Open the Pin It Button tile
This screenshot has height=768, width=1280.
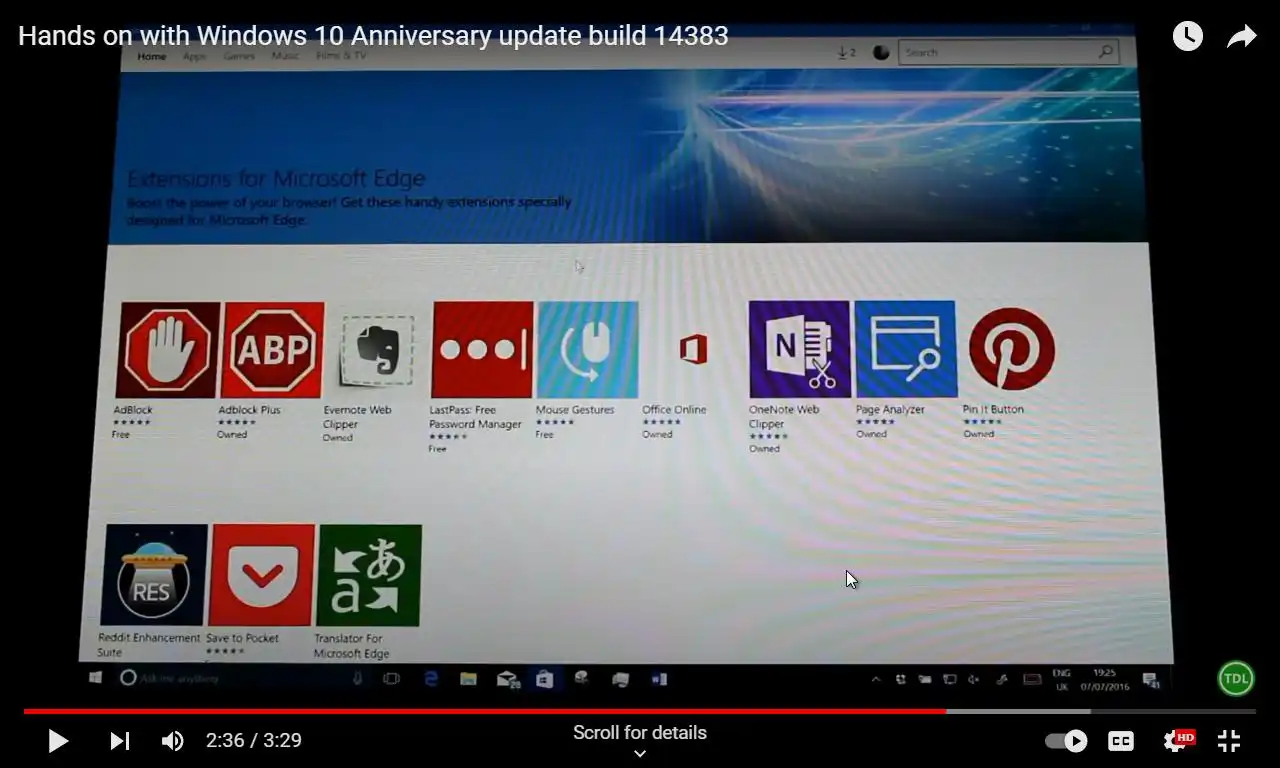point(1011,349)
